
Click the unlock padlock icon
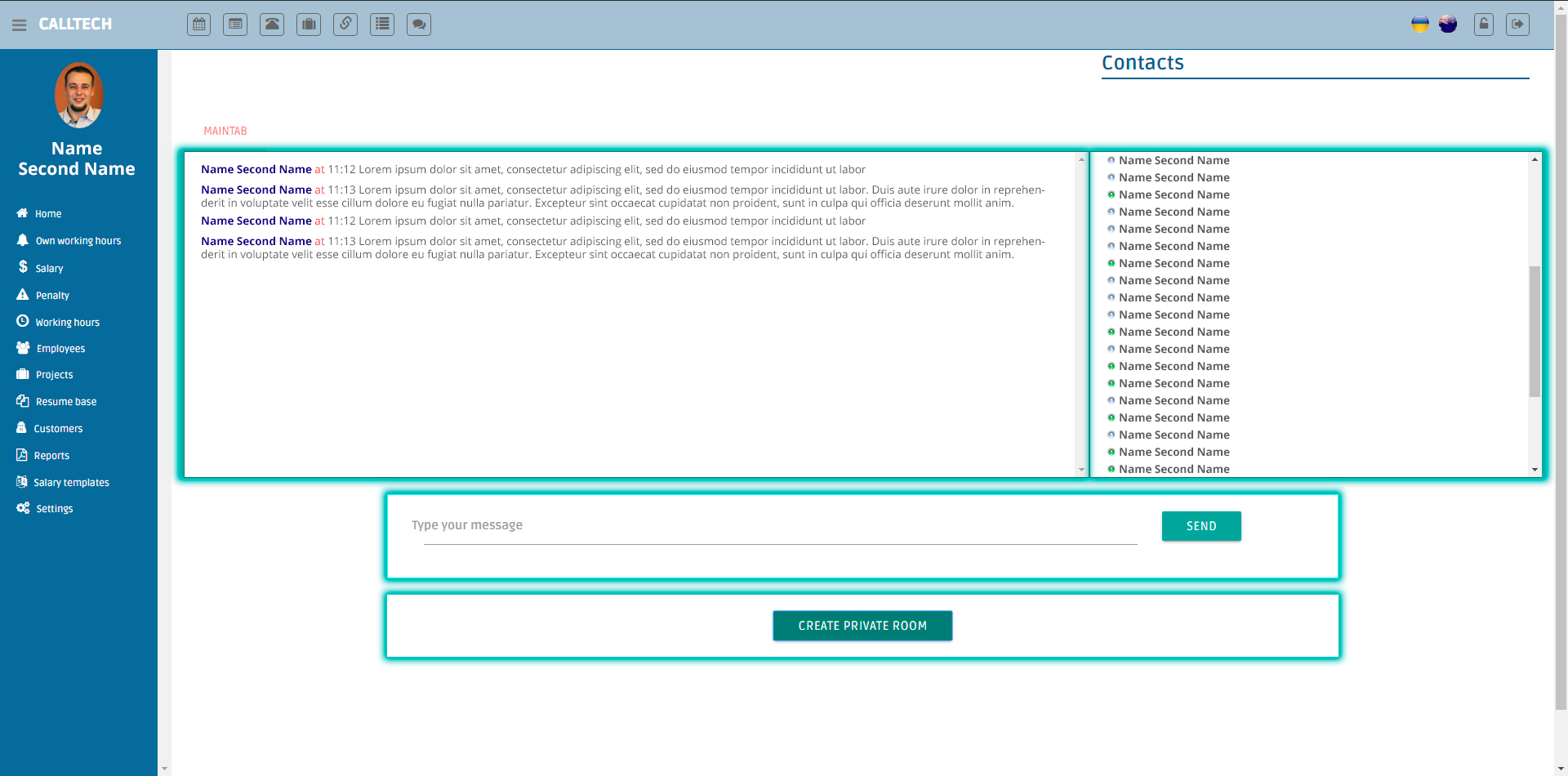(x=1484, y=25)
